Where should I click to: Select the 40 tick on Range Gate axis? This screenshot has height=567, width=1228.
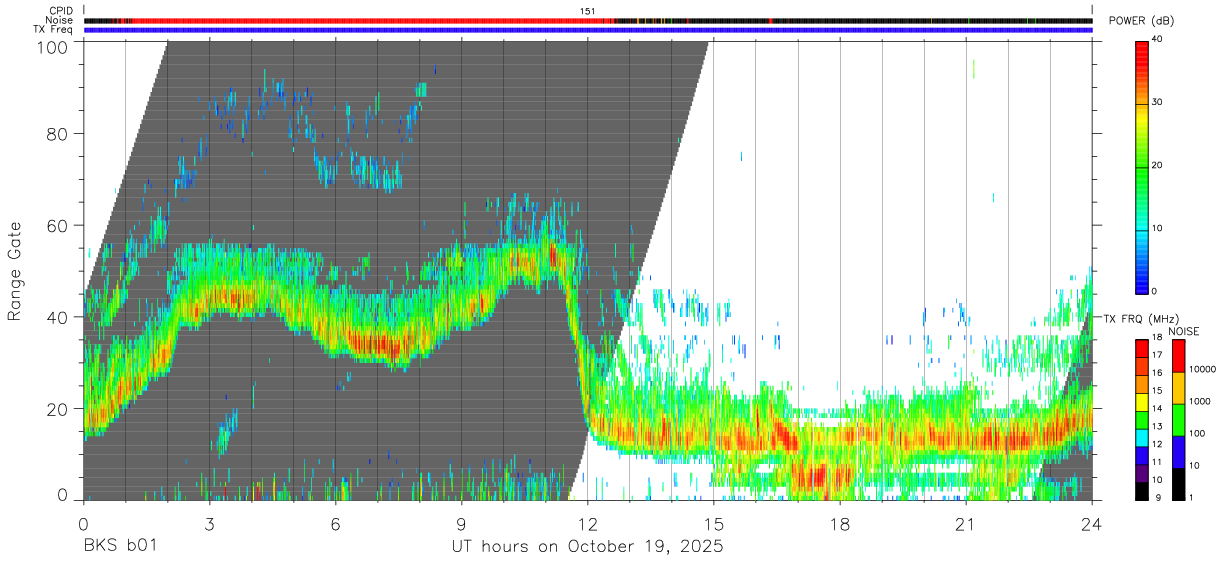56,317
